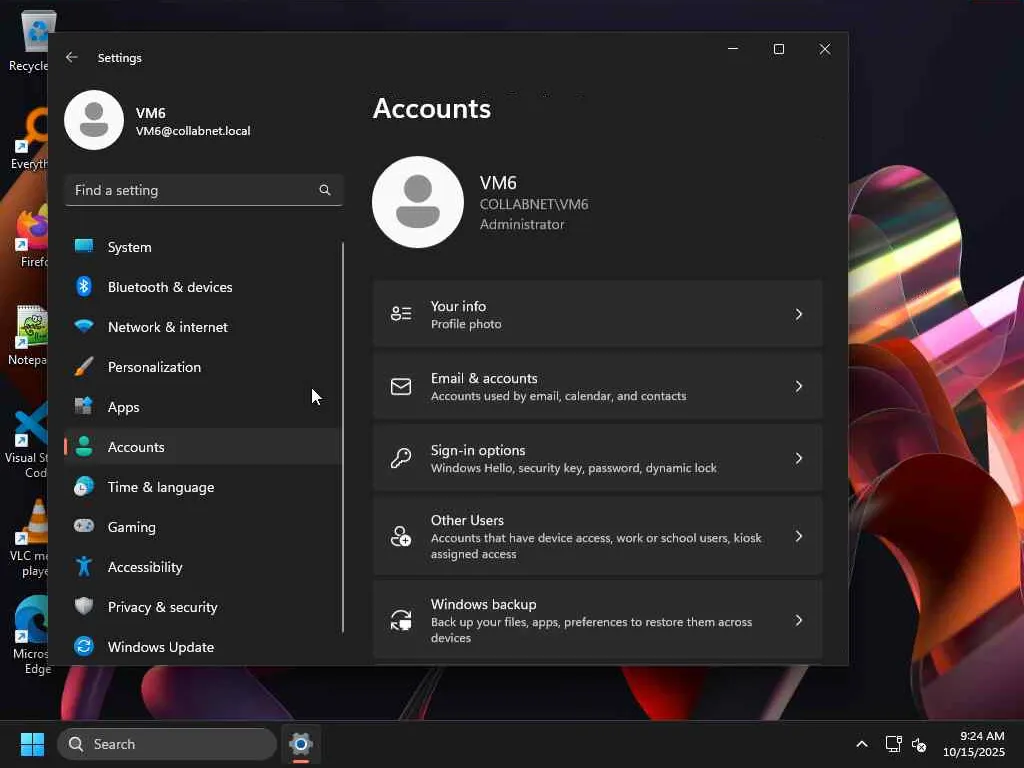
Task: Click the Find a setting search field
Action: (204, 190)
